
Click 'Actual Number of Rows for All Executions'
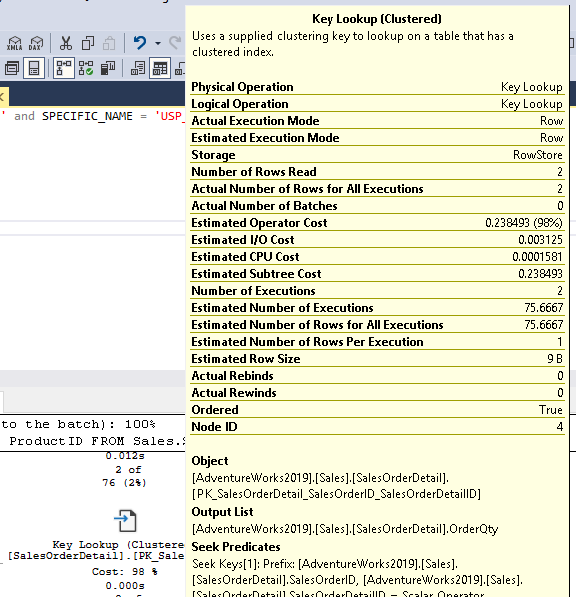point(307,189)
